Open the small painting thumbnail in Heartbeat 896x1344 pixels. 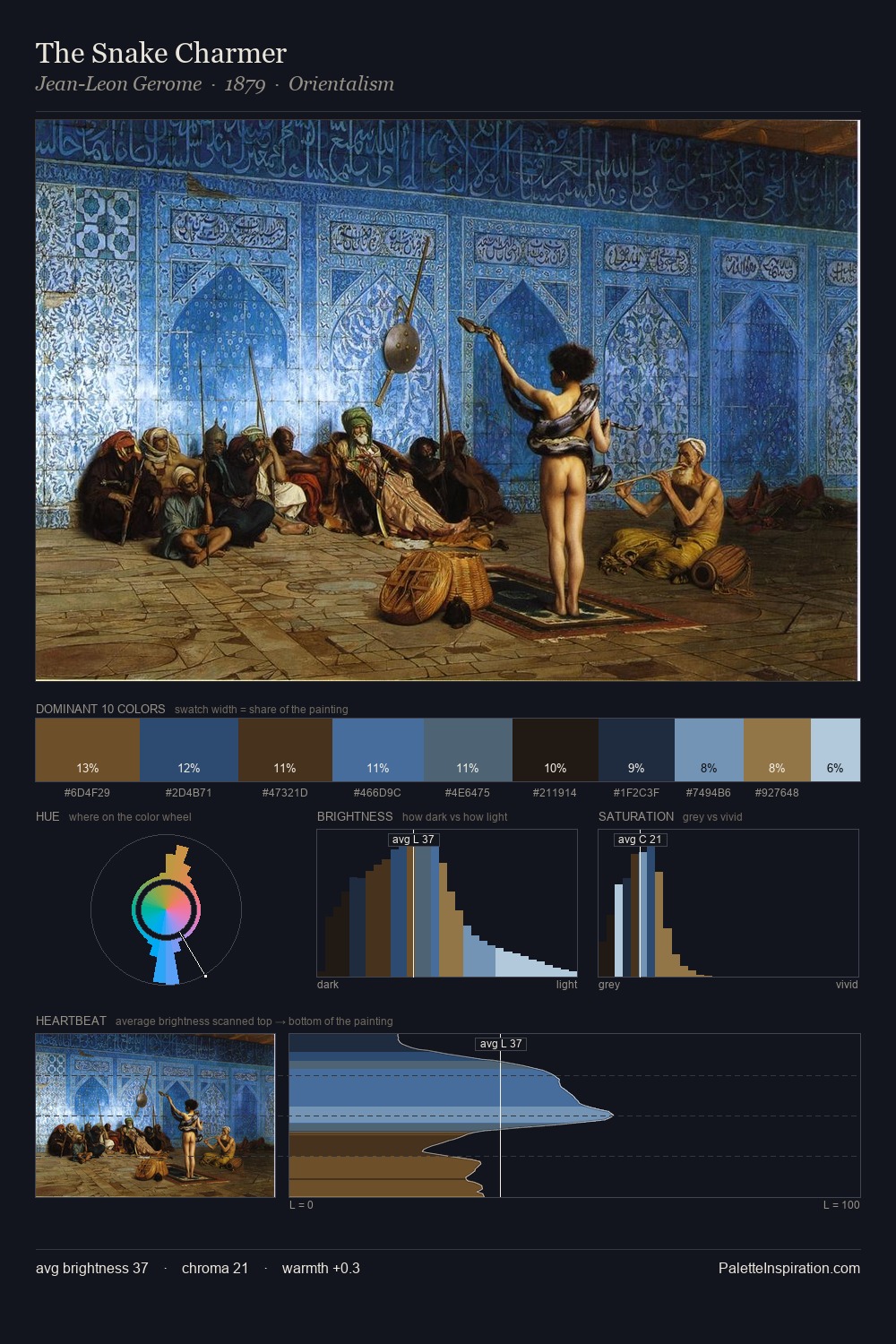tap(155, 1116)
